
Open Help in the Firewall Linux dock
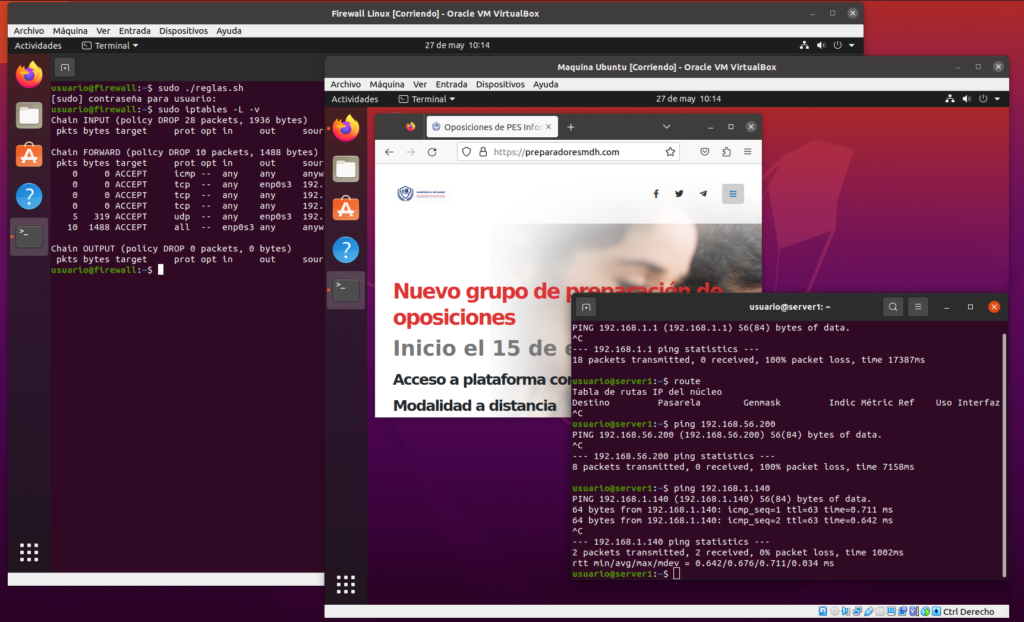click(29, 196)
